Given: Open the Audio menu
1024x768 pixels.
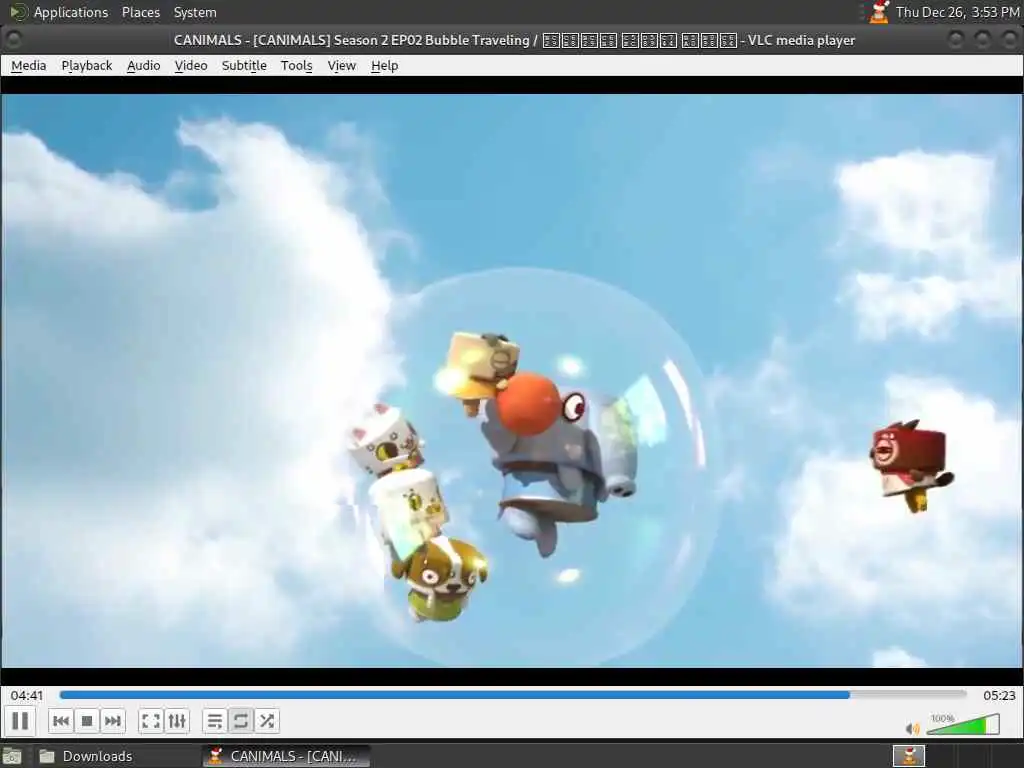Looking at the screenshot, I should [x=144, y=65].
